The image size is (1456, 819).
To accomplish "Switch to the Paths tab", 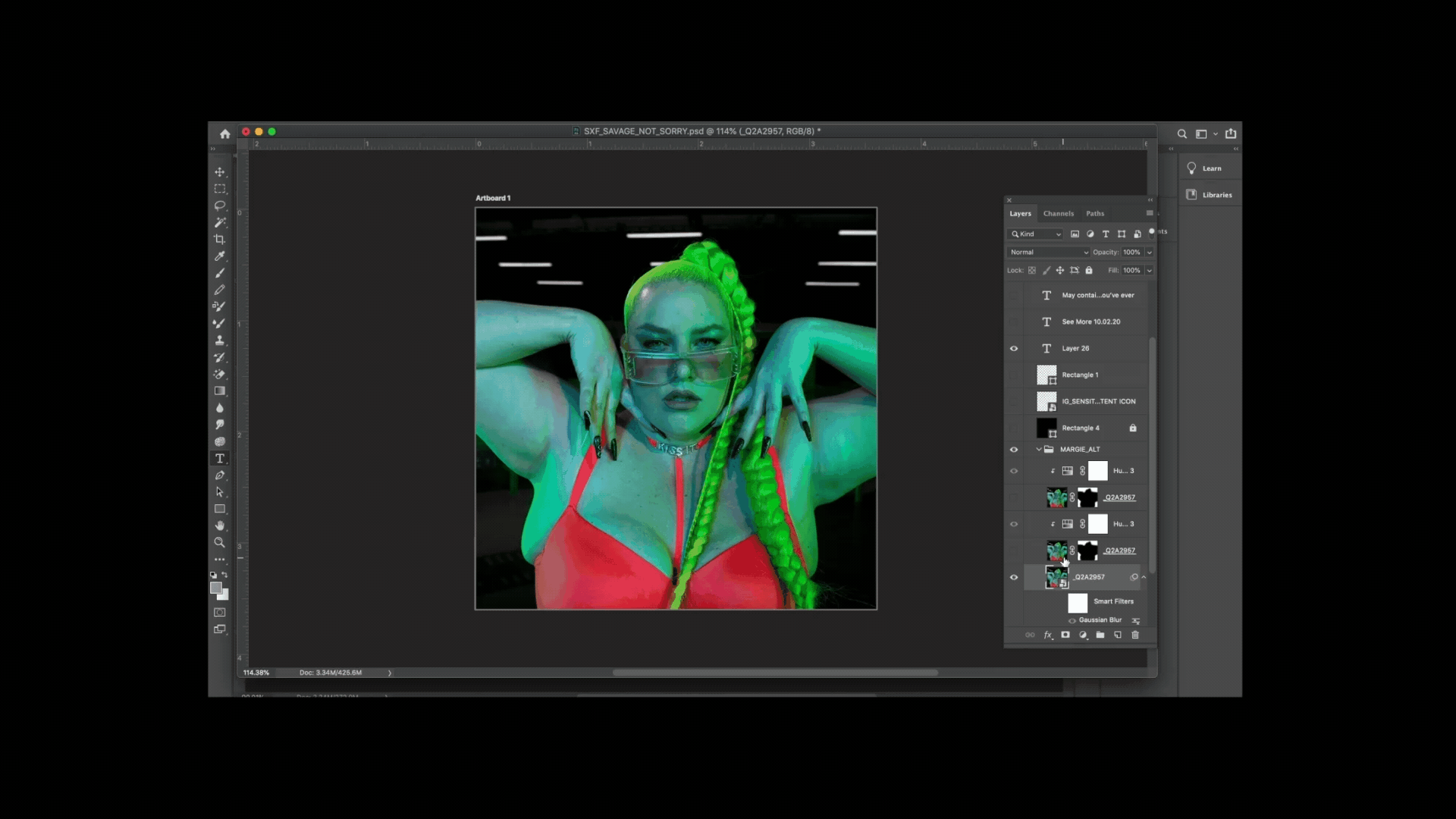I will (x=1094, y=214).
